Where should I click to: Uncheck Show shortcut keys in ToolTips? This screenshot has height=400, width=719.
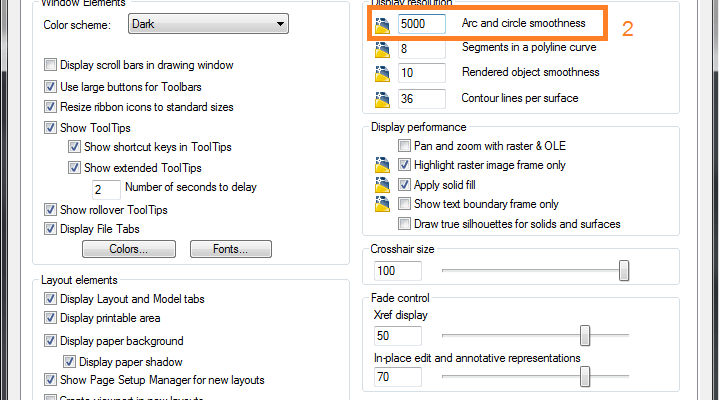74,147
